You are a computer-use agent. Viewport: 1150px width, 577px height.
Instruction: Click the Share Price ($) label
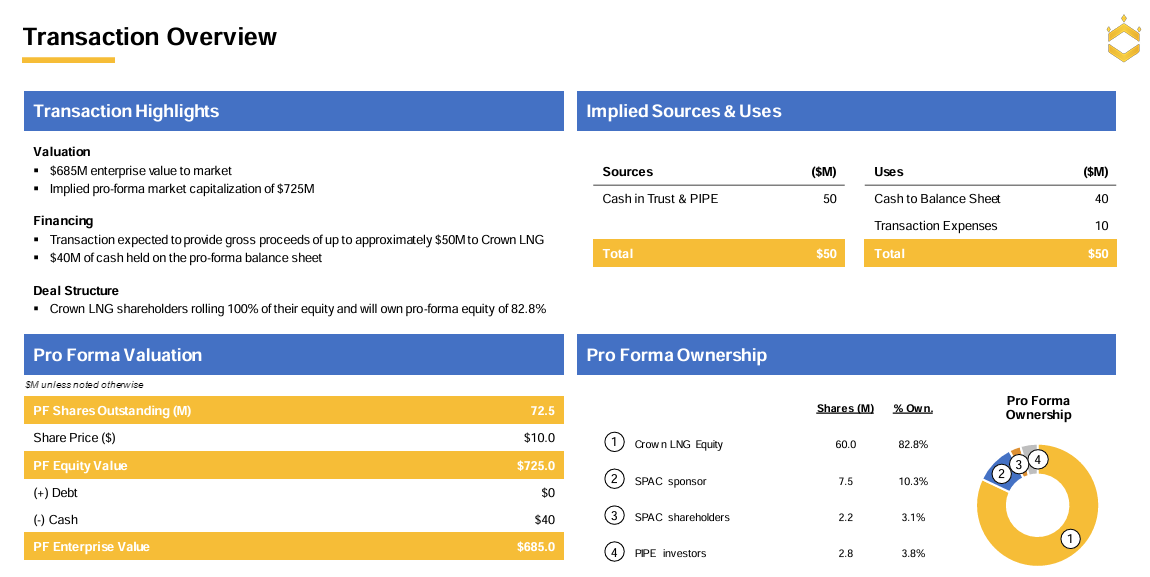click(74, 438)
